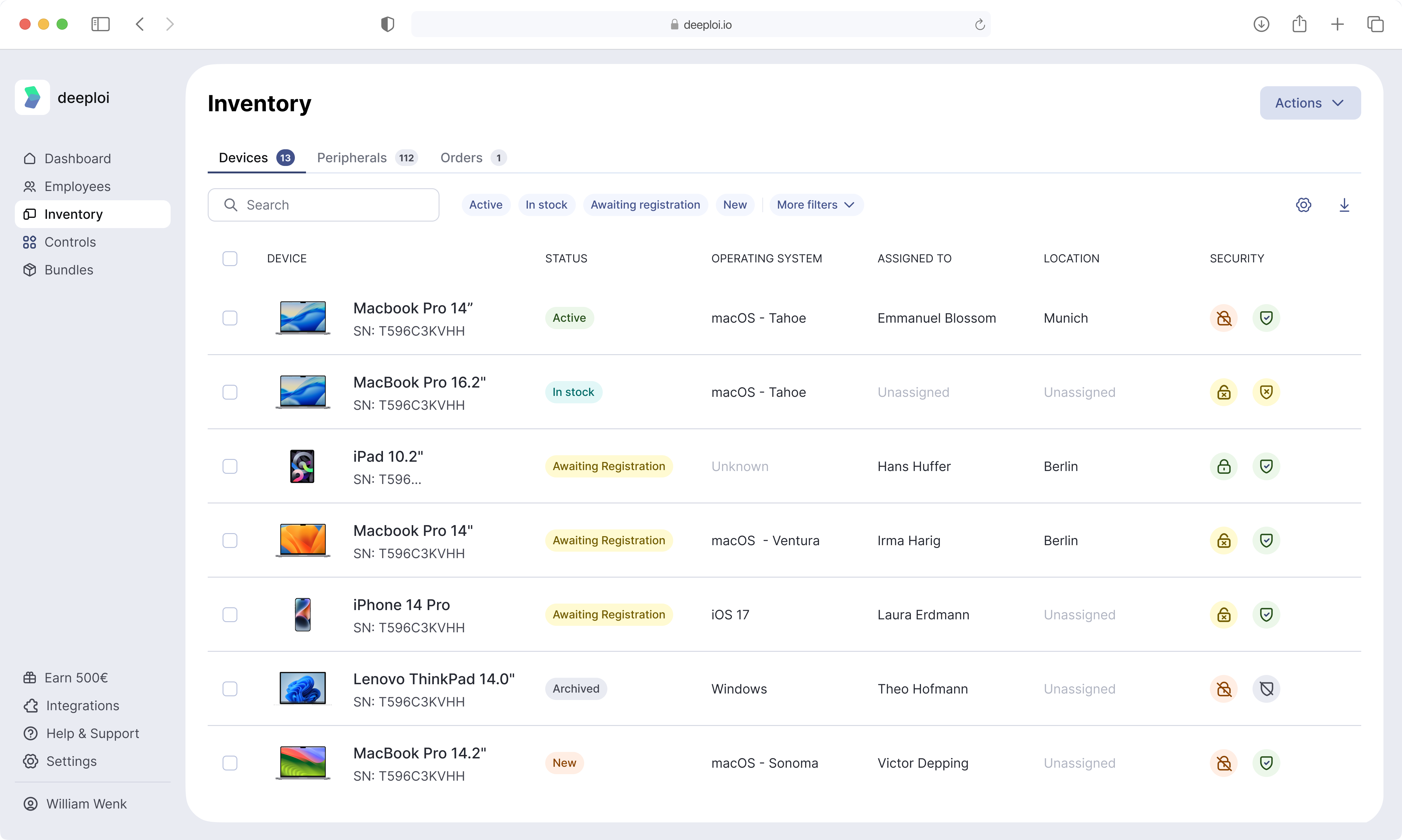Click lock icon in iPhone 14 Pro row
This screenshot has width=1402, height=840.
click(x=1224, y=615)
